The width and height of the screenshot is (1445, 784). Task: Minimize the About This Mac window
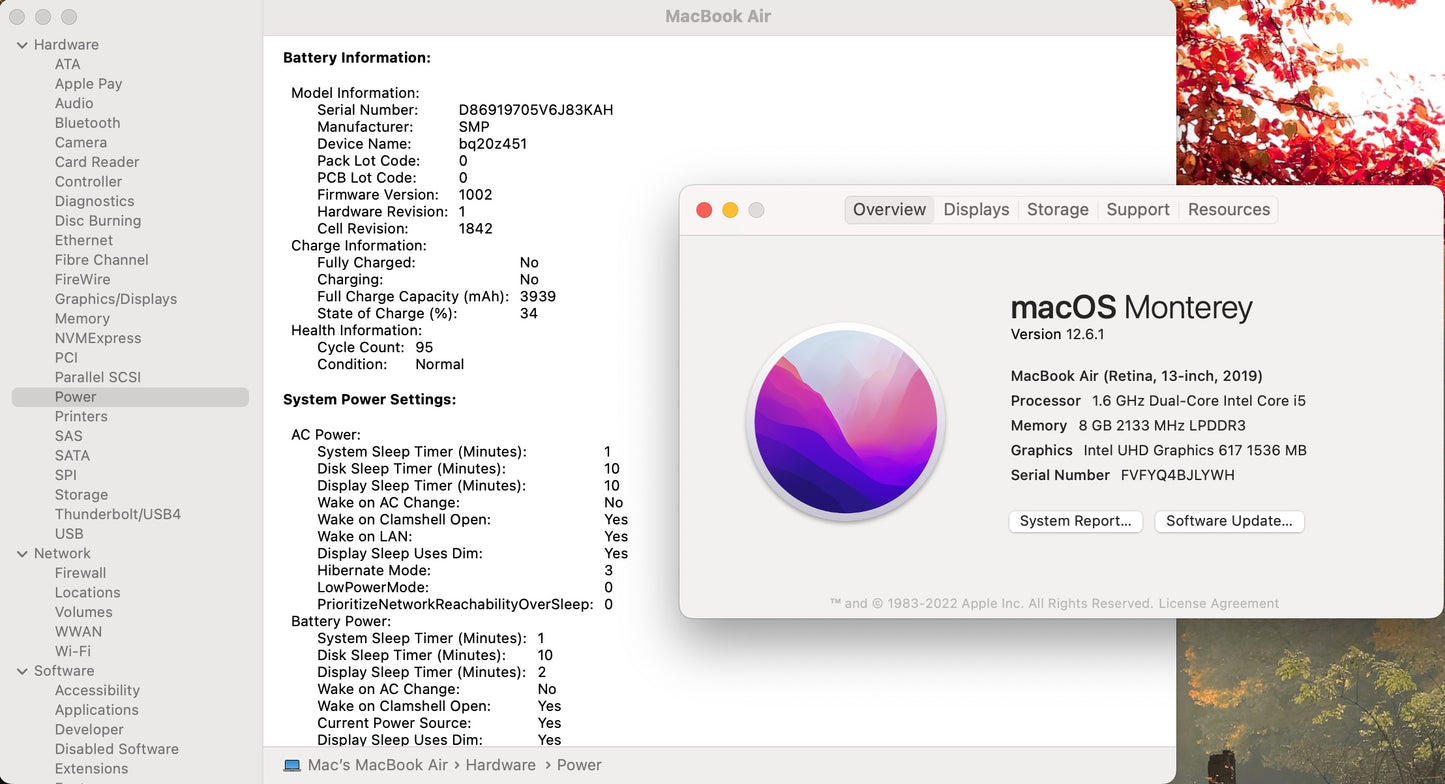[730, 210]
